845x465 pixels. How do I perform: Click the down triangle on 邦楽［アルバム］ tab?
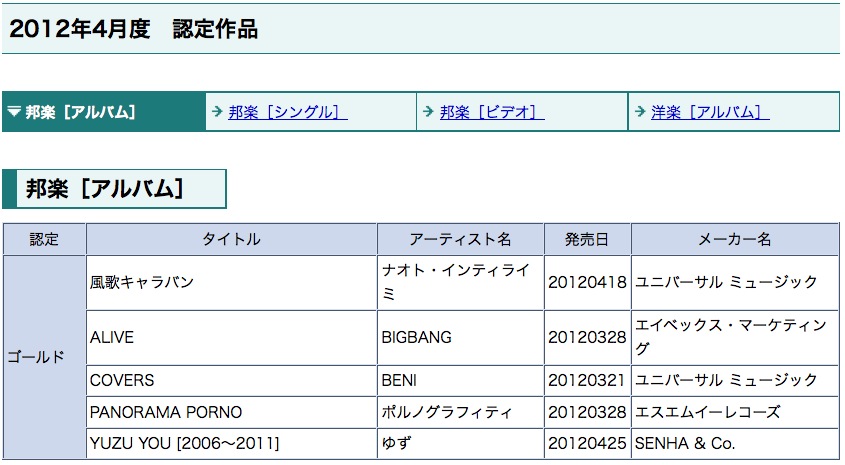[x=14, y=112]
